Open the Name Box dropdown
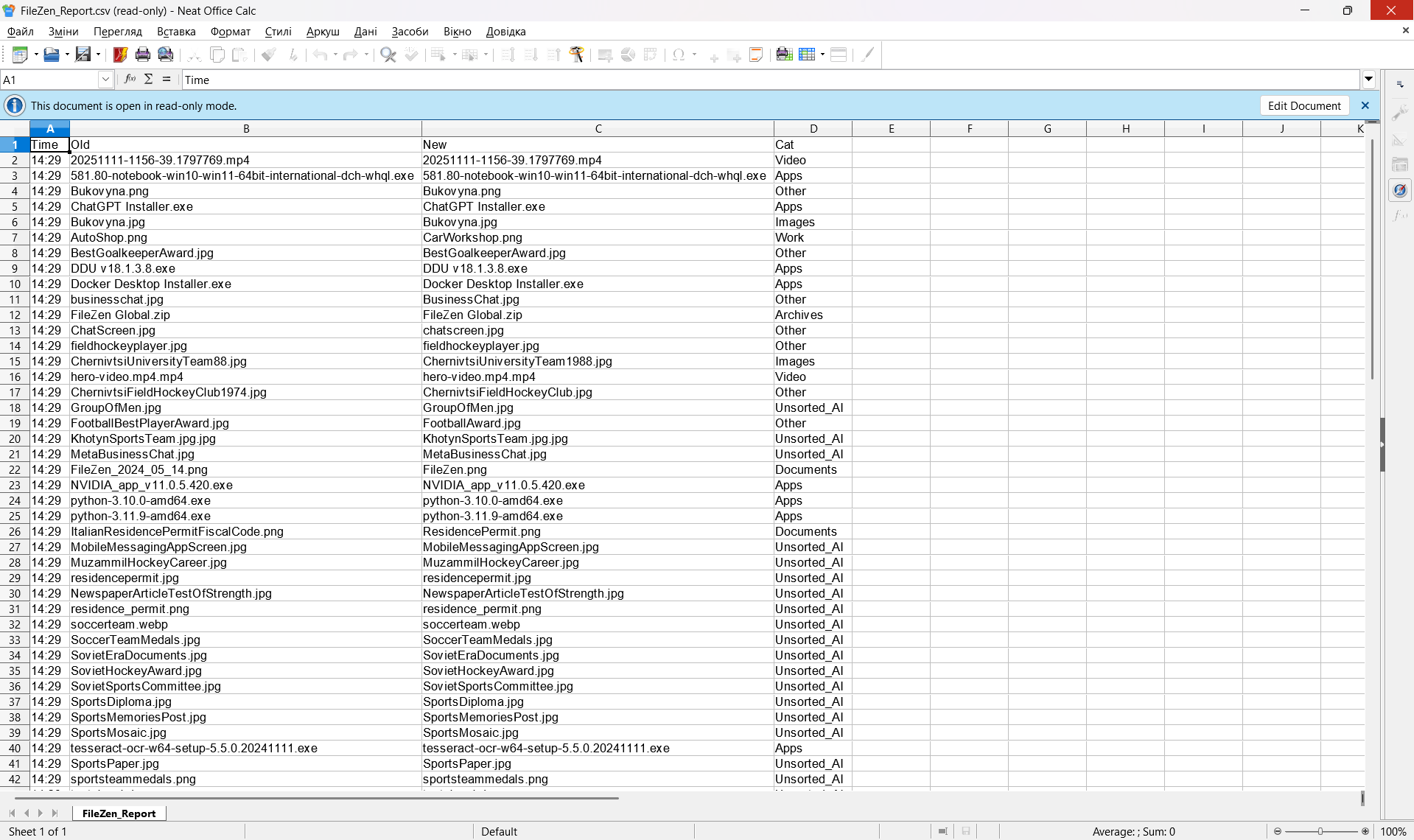Image resolution: width=1414 pixels, height=840 pixels. [x=106, y=79]
